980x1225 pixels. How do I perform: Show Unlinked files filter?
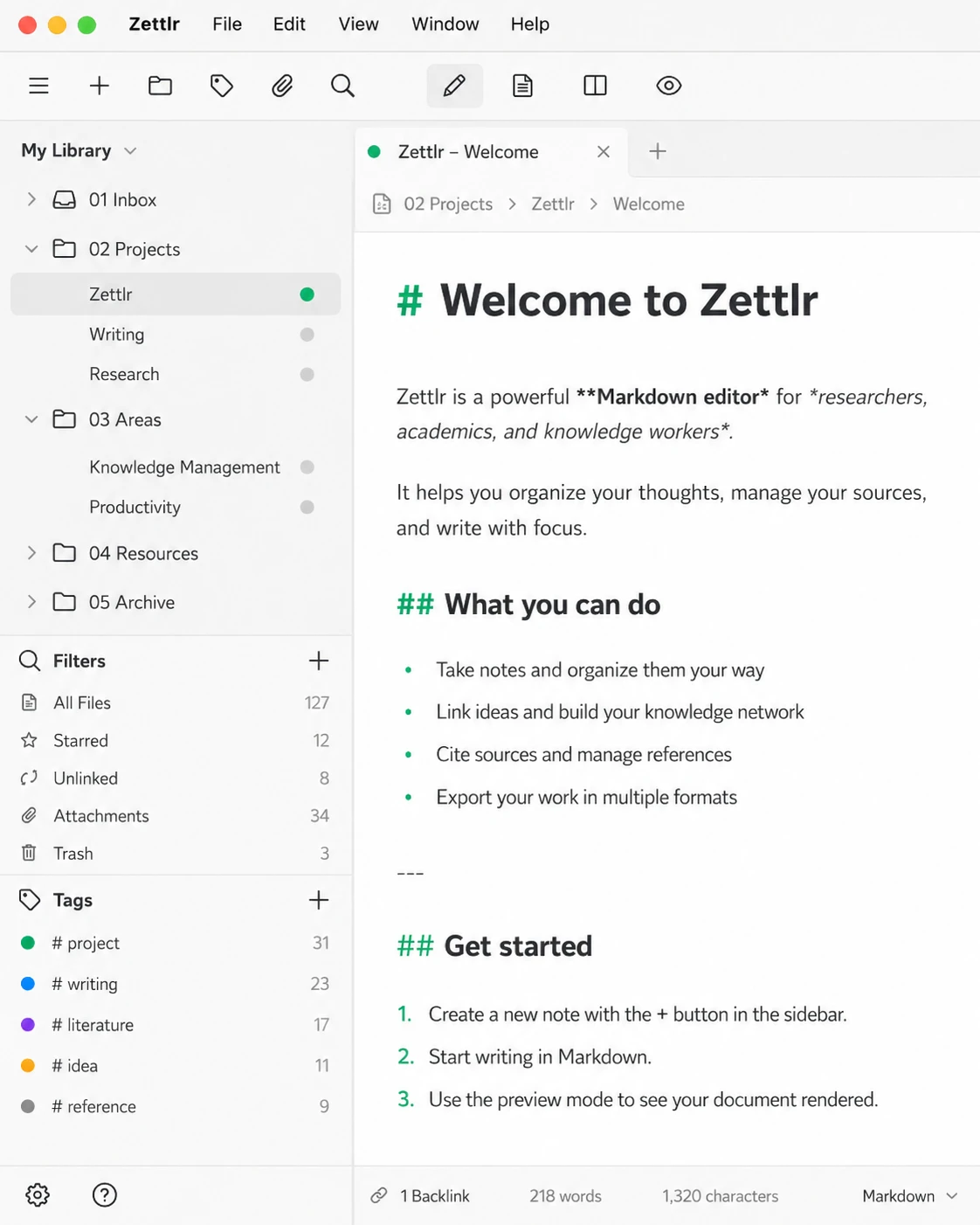[x=176, y=778]
